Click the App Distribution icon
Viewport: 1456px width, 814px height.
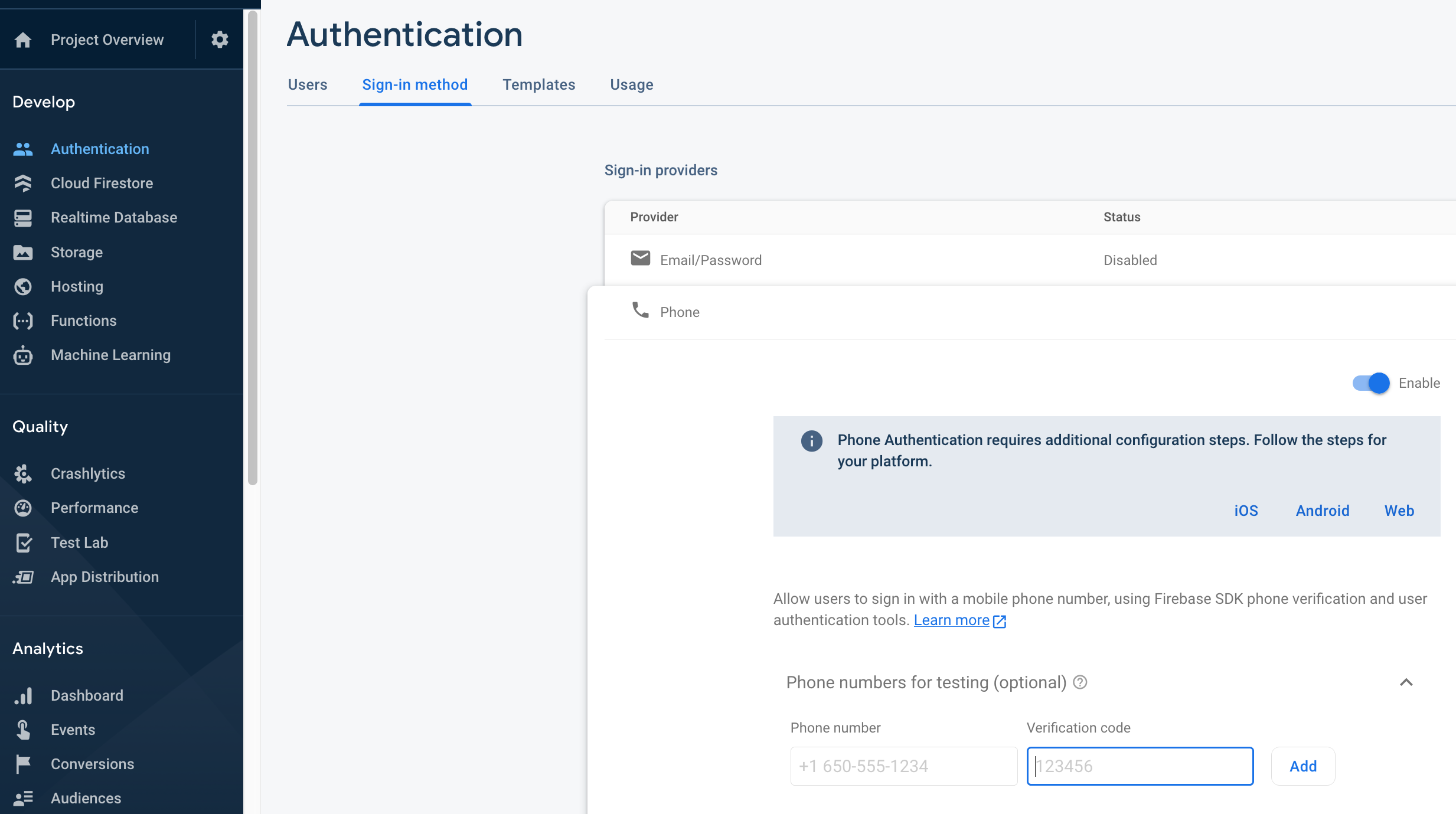click(x=23, y=577)
